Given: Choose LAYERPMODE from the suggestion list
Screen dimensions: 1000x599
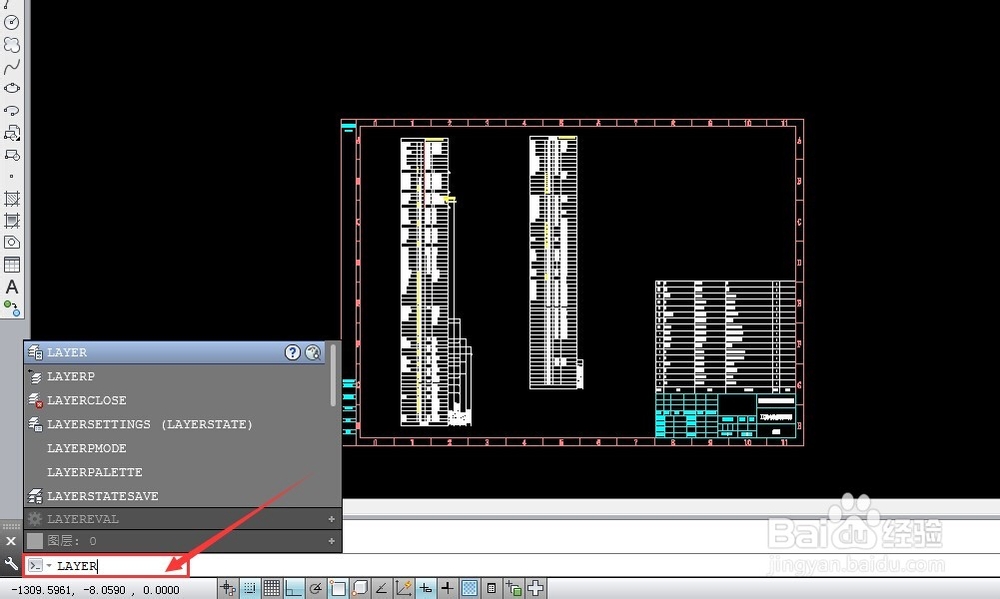Looking at the screenshot, I should tap(175, 448).
